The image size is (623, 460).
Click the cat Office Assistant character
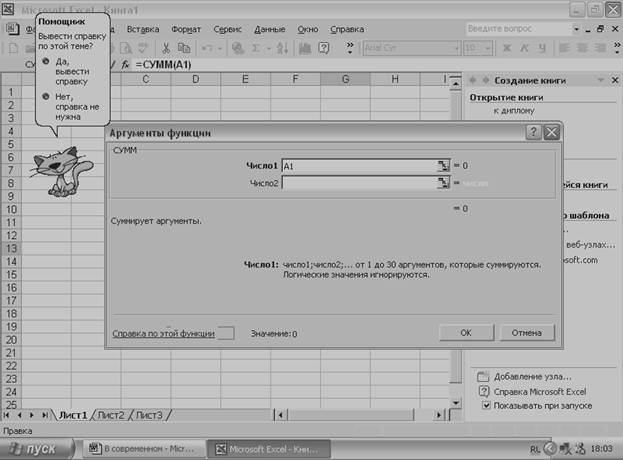point(62,172)
